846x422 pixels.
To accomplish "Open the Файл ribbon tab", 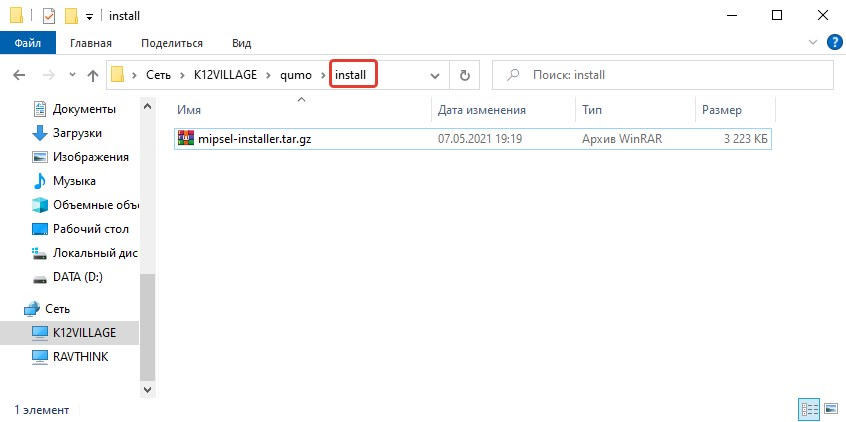I will click(x=28, y=43).
